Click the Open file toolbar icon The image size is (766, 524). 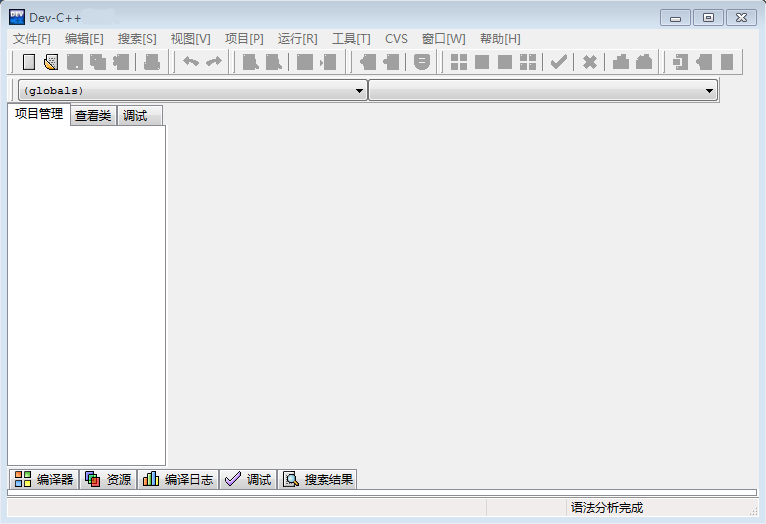(x=51, y=62)
